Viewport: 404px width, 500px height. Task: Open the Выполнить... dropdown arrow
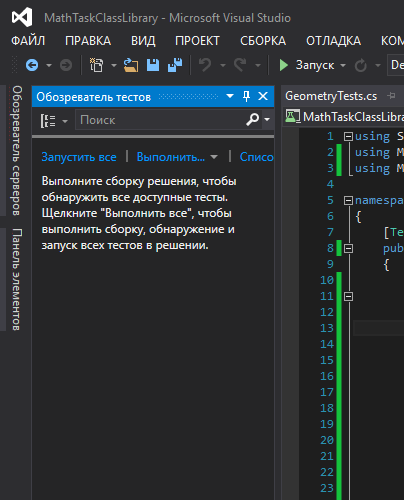pyautogui.click(x=214, y=157)
